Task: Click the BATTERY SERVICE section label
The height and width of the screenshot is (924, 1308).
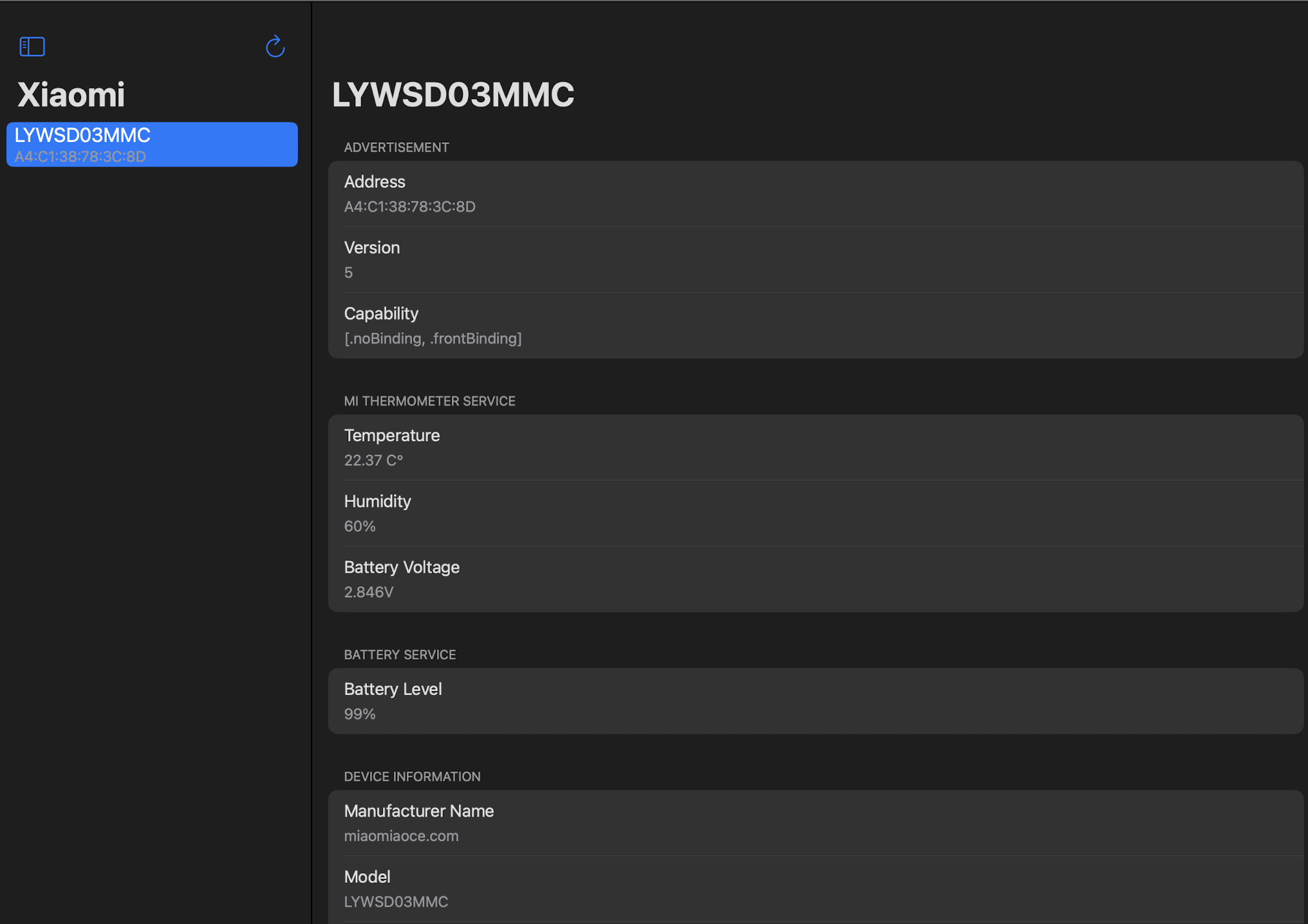Action: pos(399,654)
